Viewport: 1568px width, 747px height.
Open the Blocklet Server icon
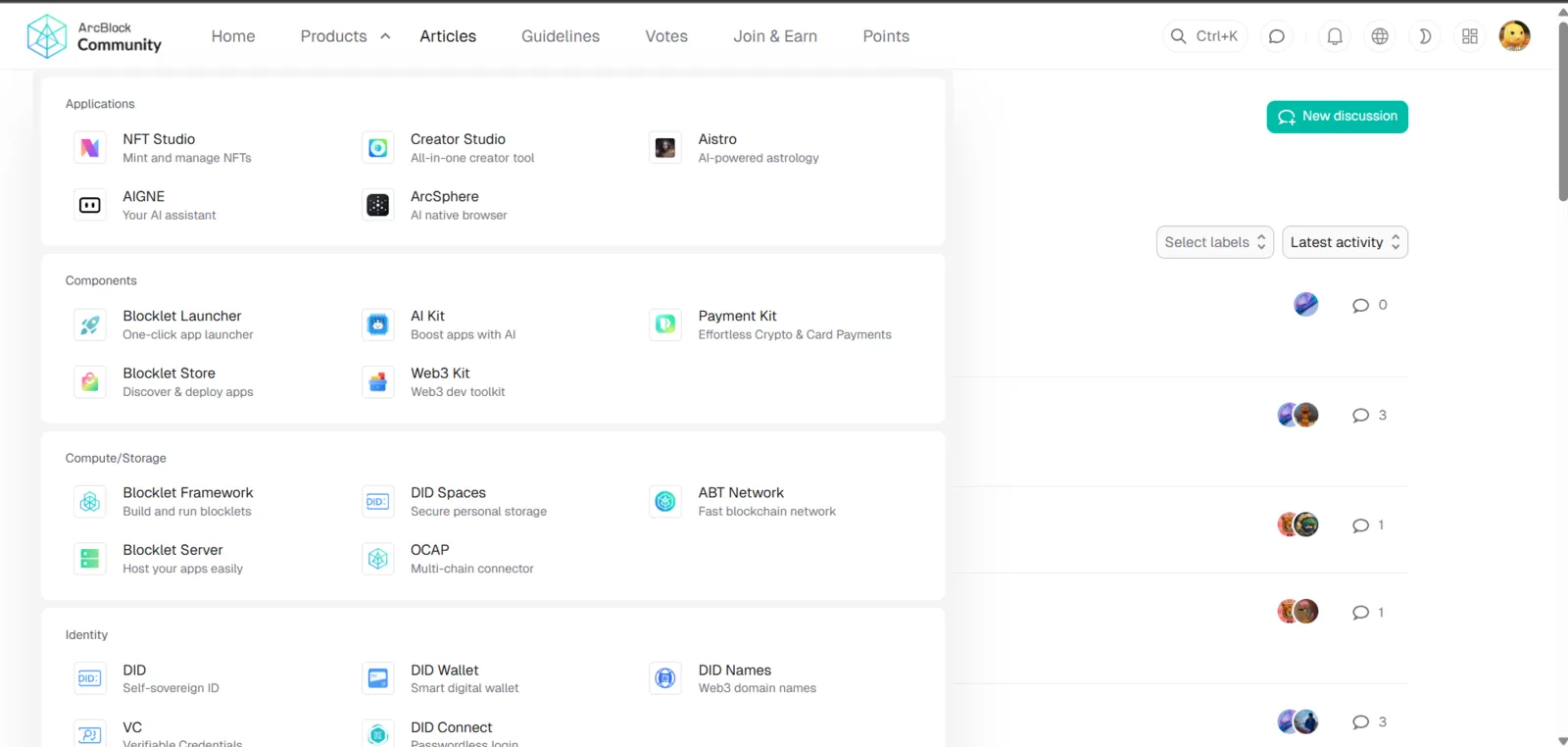pyautogui.click(x=90, y=559)
